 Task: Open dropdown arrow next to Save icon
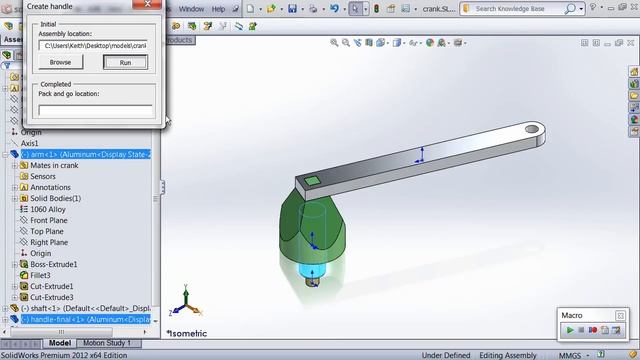tap(302, 9)
